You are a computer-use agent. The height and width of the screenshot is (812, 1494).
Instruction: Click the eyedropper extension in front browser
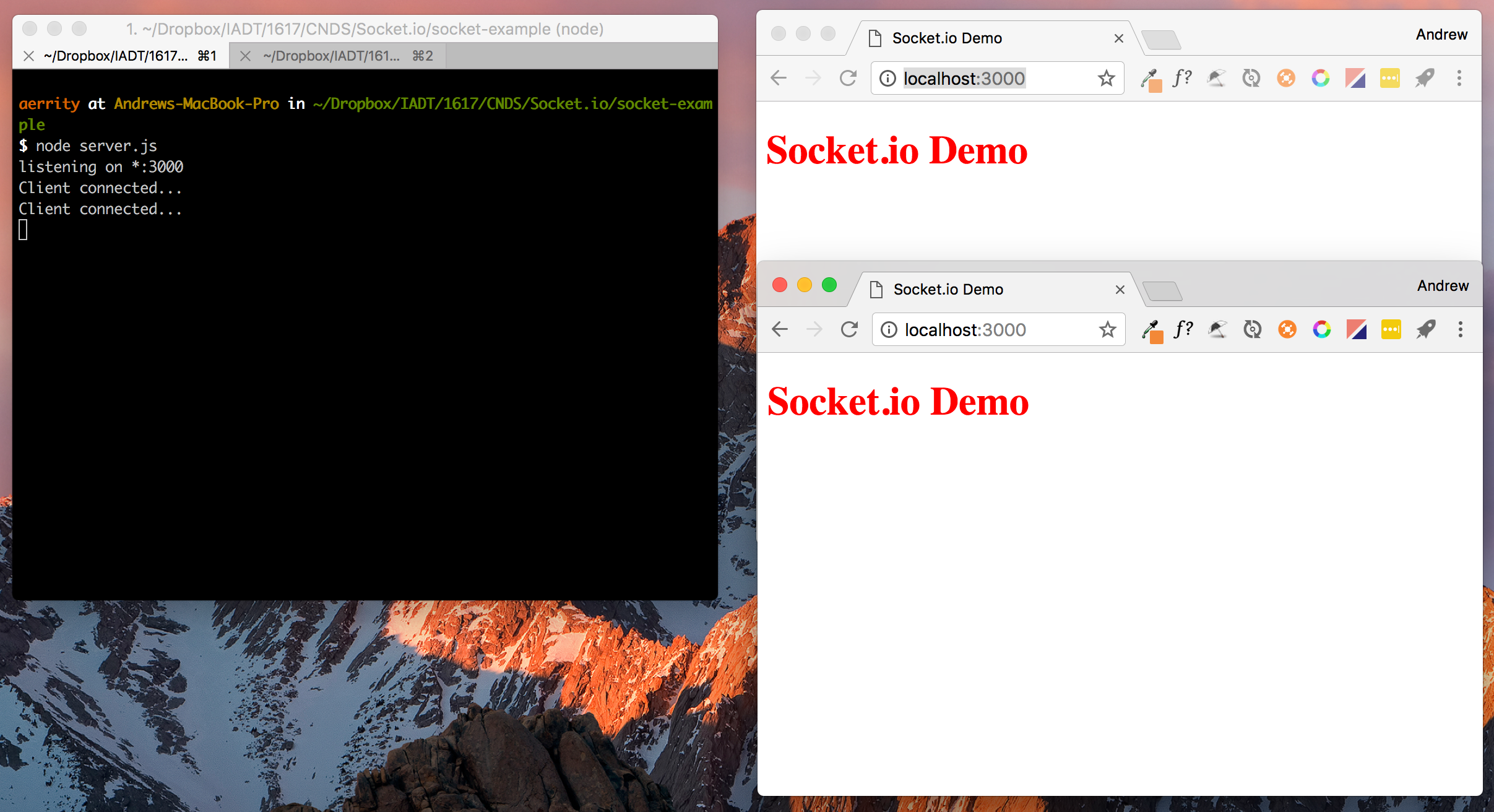coord(1151,330)
